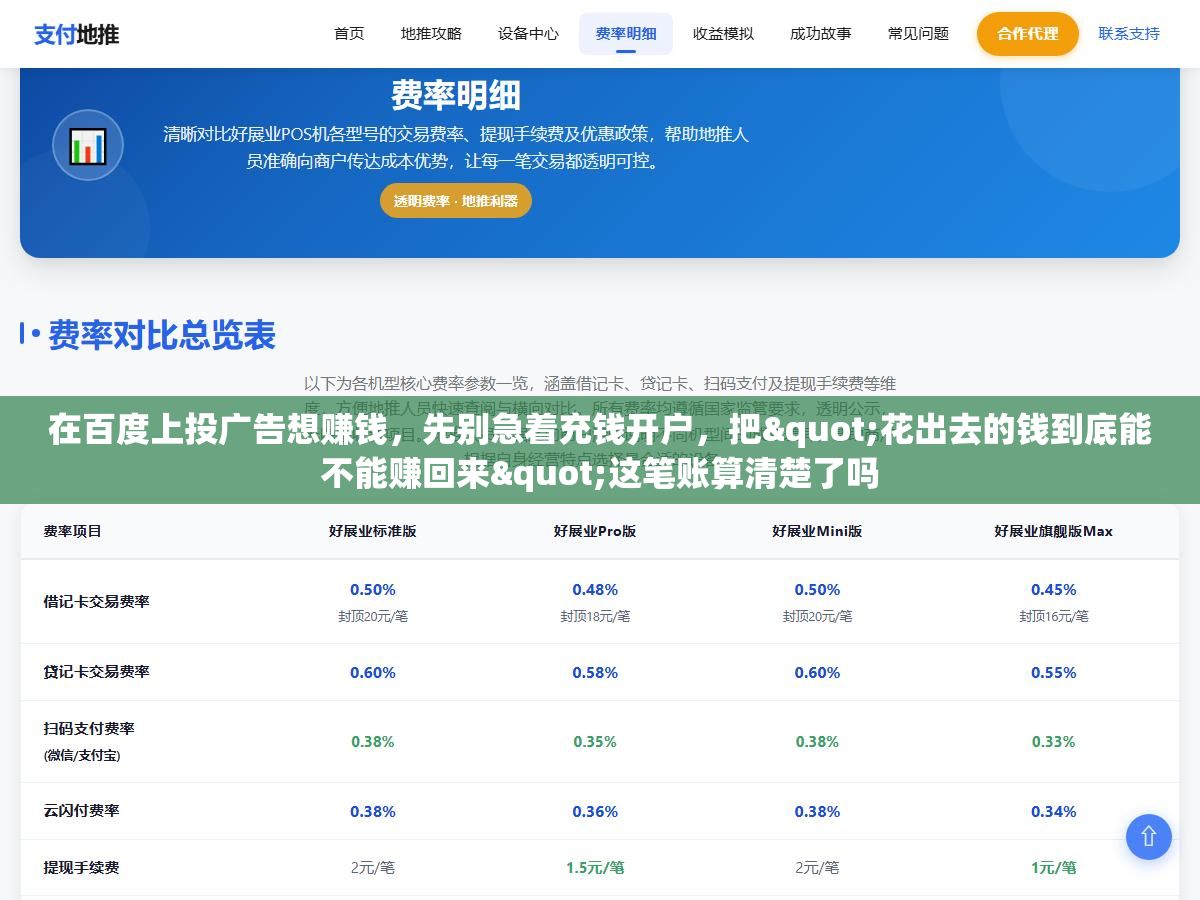Click the 0.58% credit card rate
Viewport: 1200px width, 900px height.
coord(595,673)
